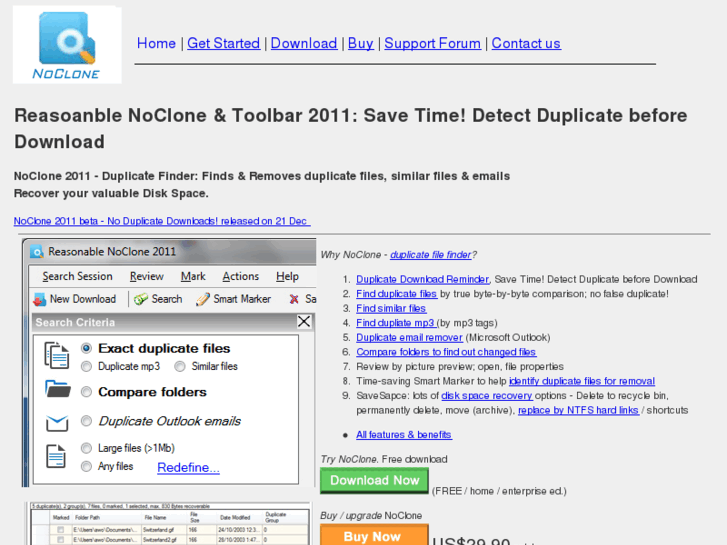Click the envelope icon for Outlook emails
The width and height of the screenshot is (727, 545).
[57, 423]
